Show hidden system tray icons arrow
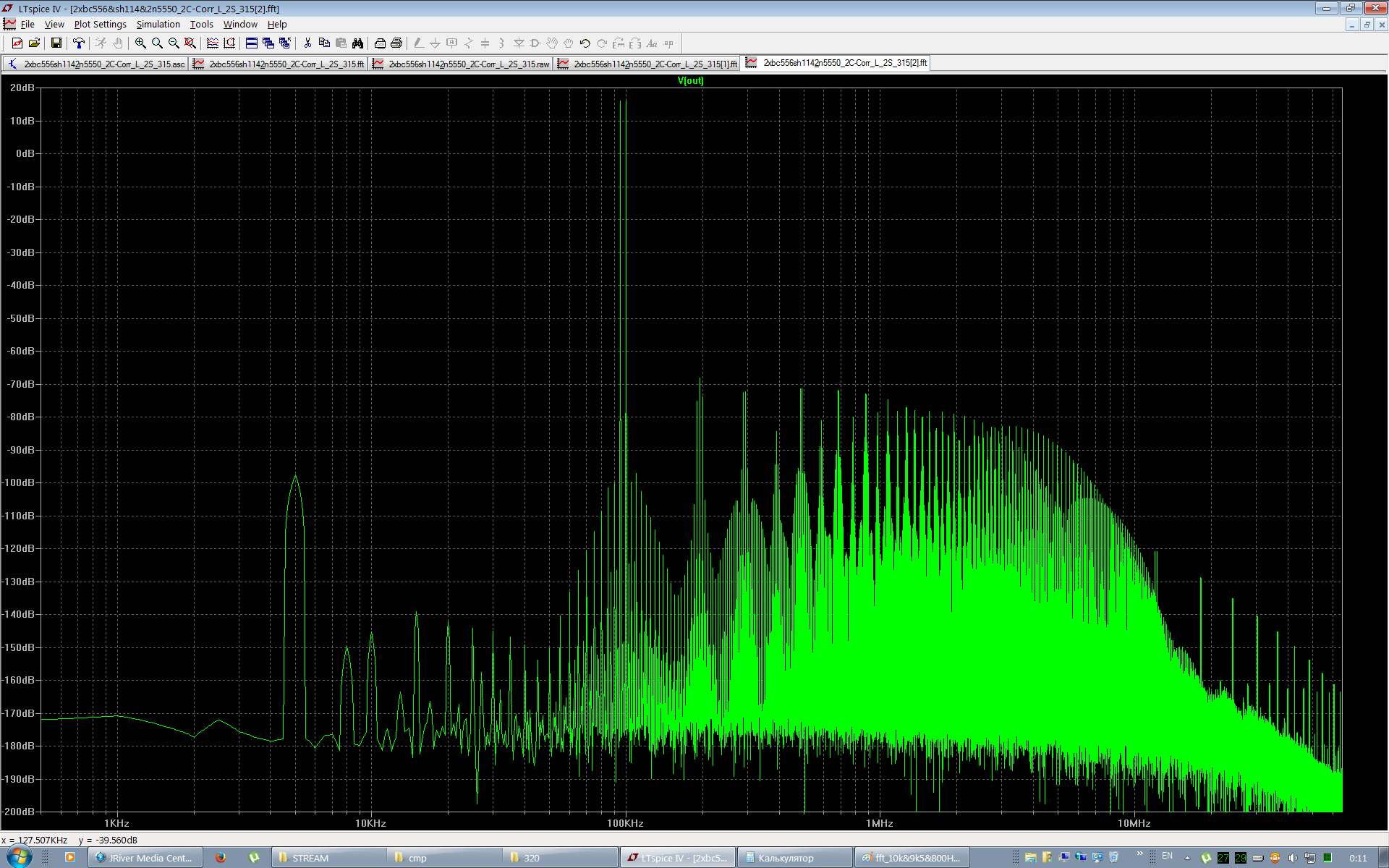 (1187, 858)
